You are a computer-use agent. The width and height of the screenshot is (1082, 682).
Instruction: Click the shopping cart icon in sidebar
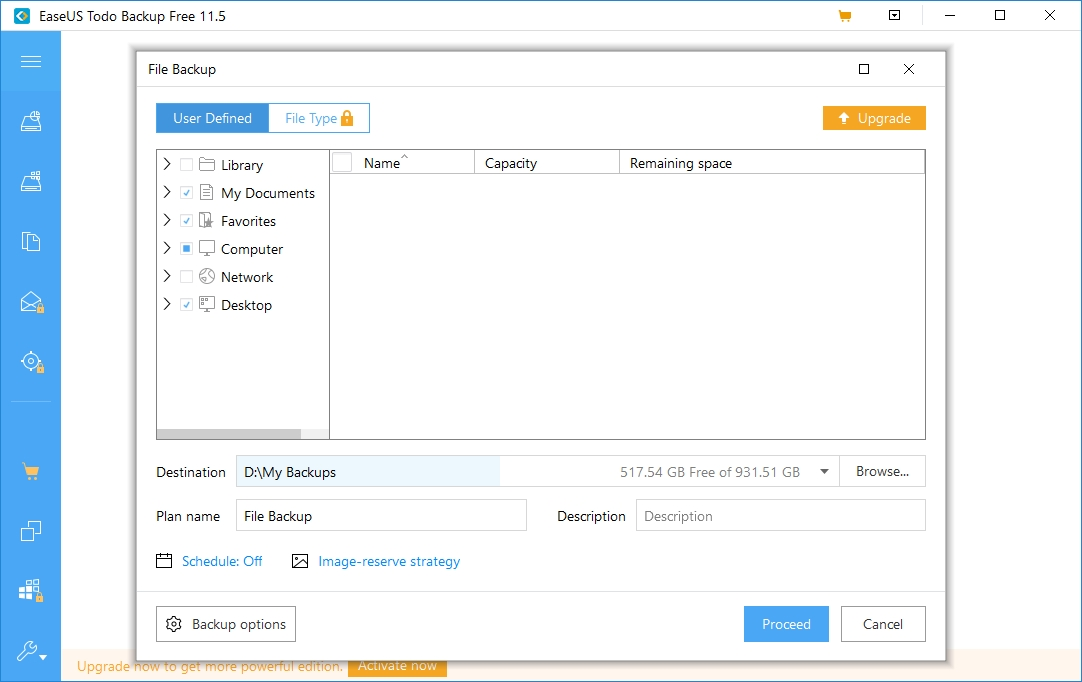click(x=30, y=472)
